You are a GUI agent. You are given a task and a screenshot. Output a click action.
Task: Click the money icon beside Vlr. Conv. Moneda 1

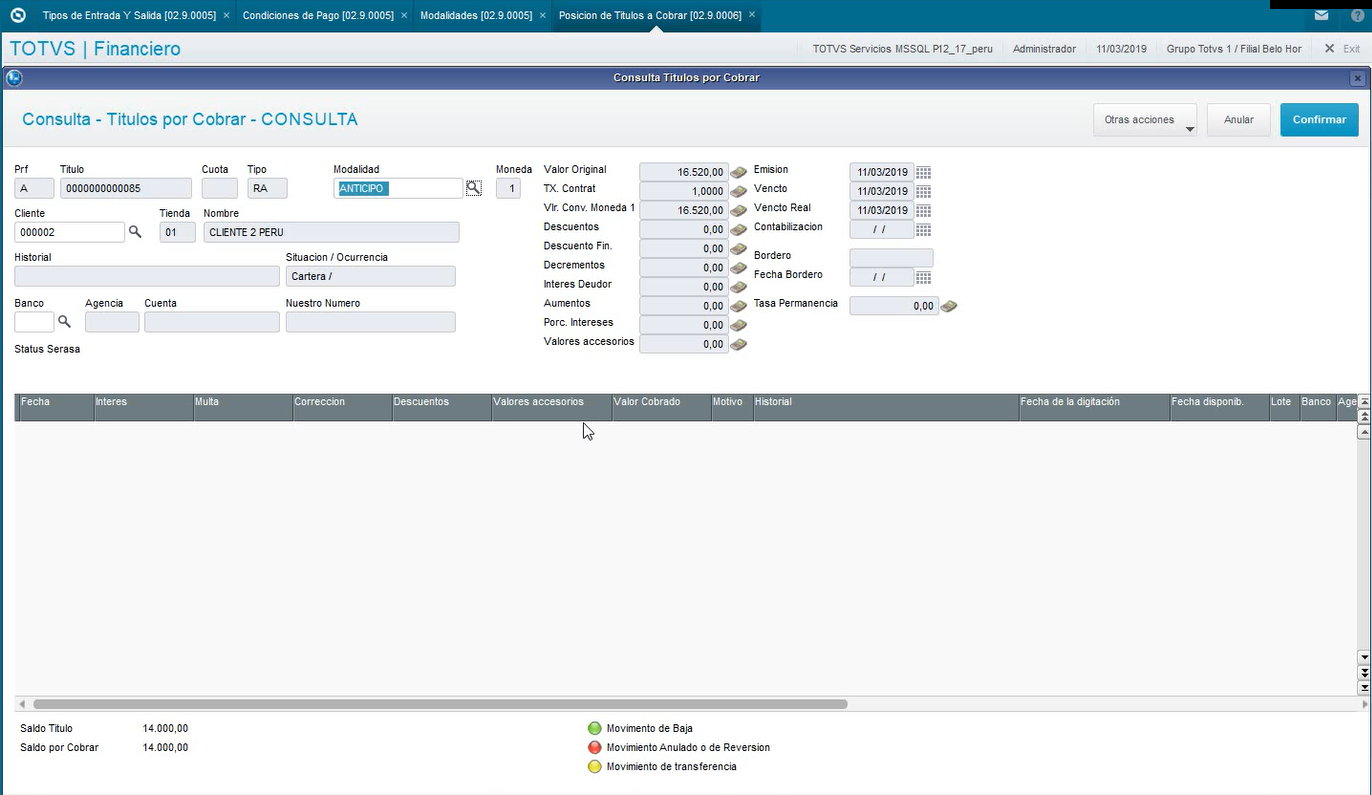[739, 211]
